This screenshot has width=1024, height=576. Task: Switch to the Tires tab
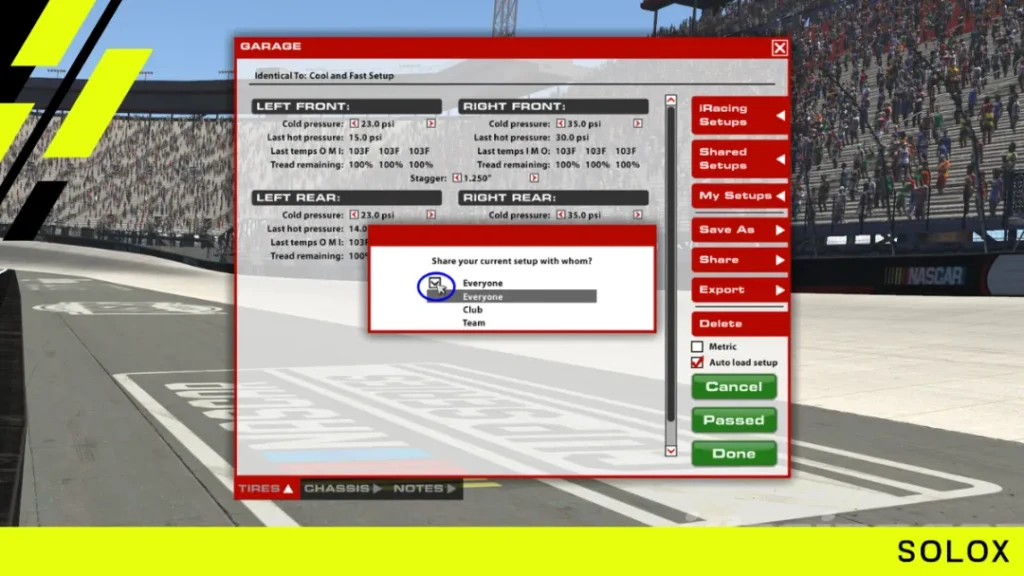tap(266, 488)
